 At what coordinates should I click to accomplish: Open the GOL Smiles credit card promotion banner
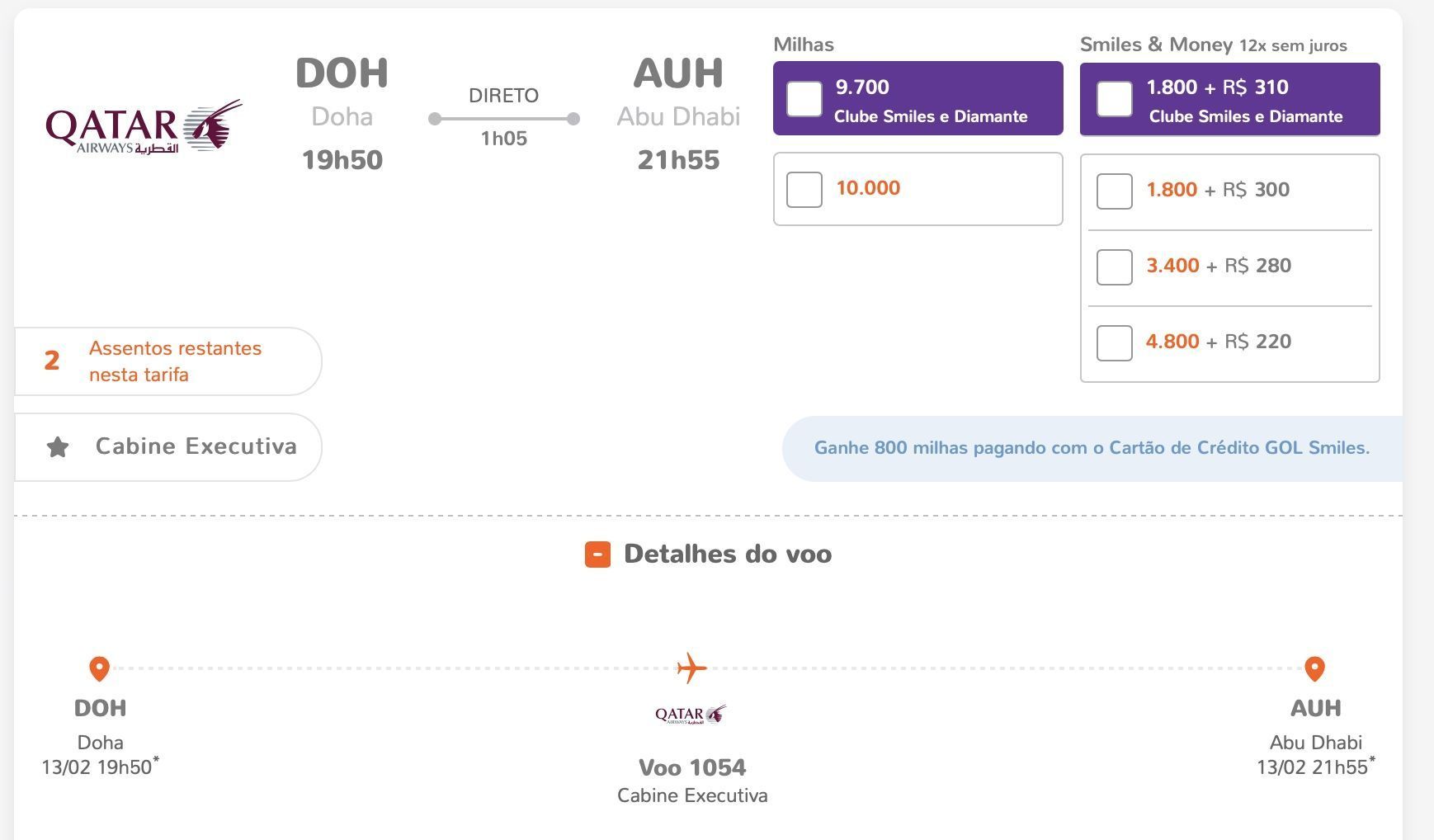[x=1092, y=448]
